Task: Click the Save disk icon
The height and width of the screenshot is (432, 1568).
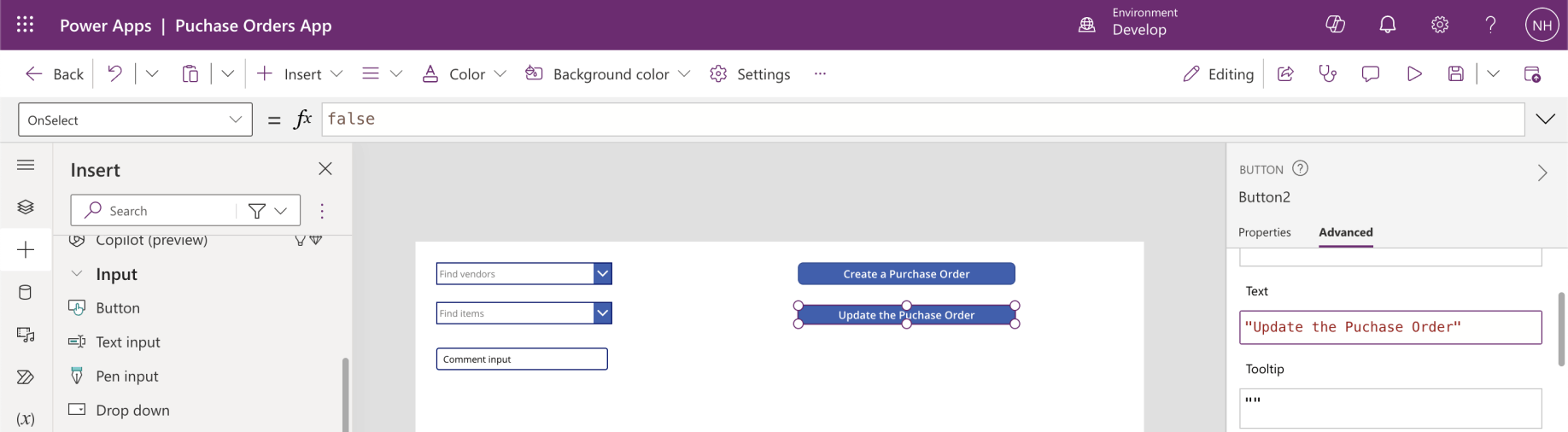Action: click(x=1456, y=74)
